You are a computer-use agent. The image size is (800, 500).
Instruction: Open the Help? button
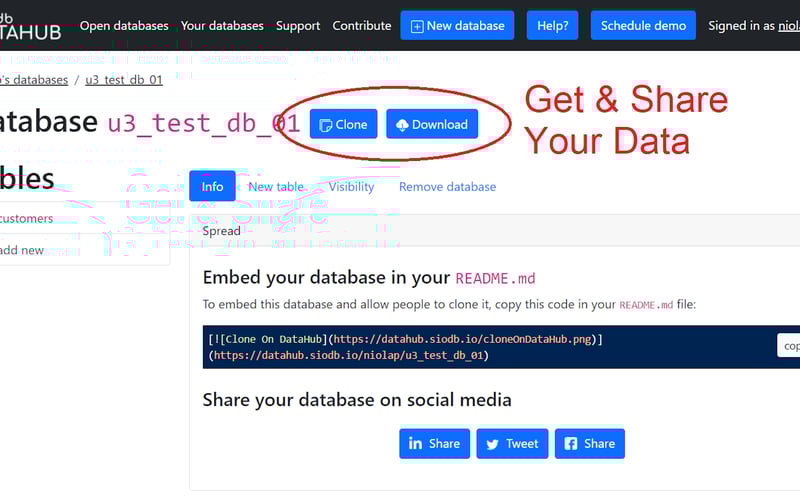(553, 26)
